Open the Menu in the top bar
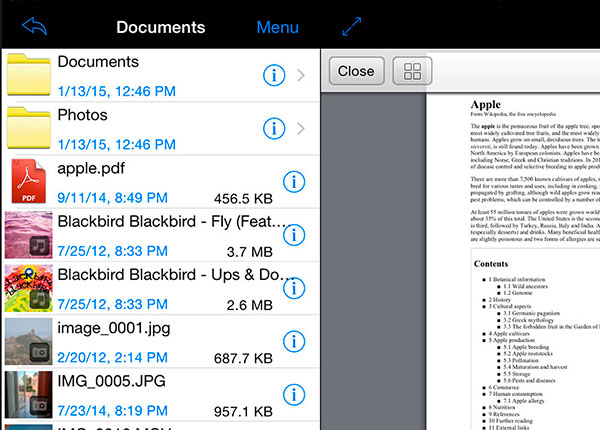This screenshot has width=600, height=430. point(277,27)
